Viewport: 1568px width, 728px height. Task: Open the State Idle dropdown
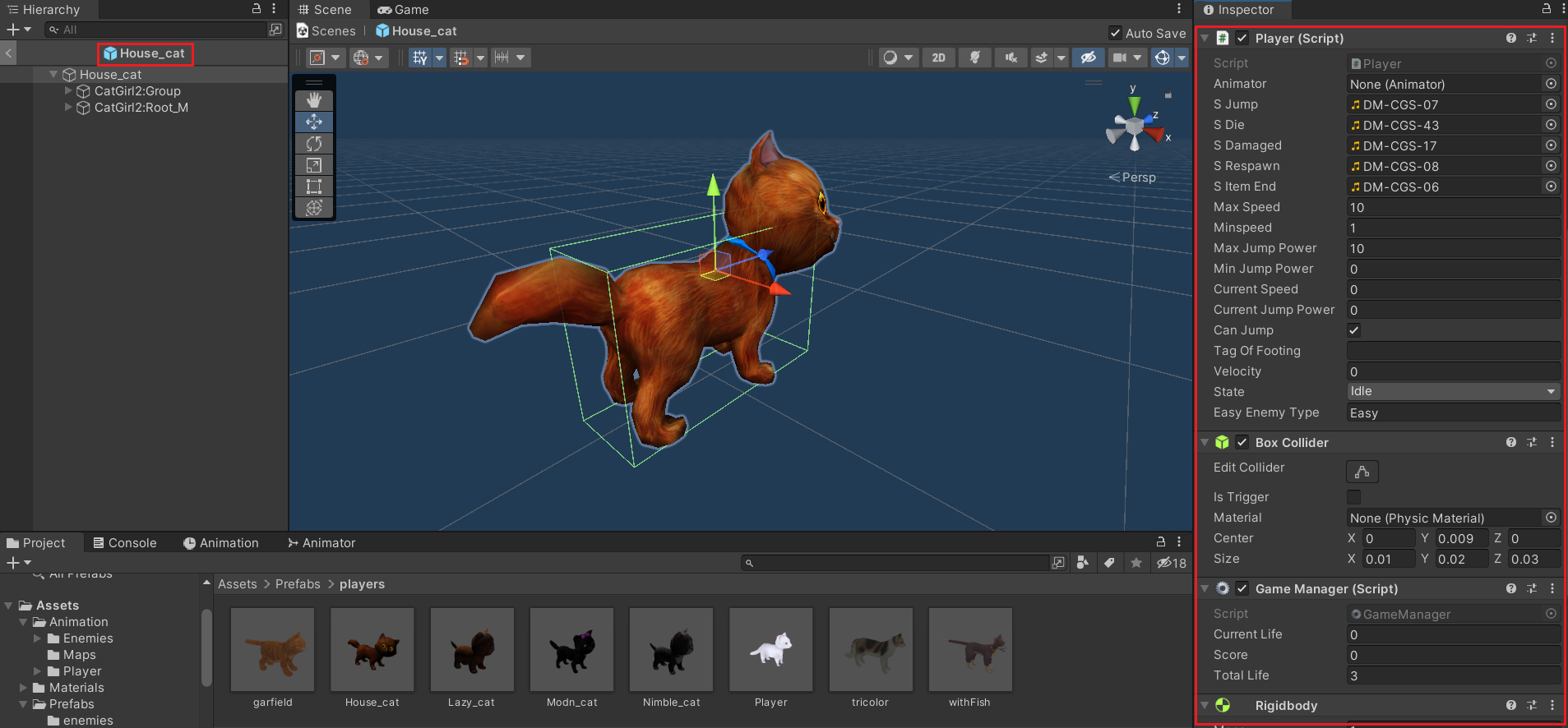pos(1454,392)
